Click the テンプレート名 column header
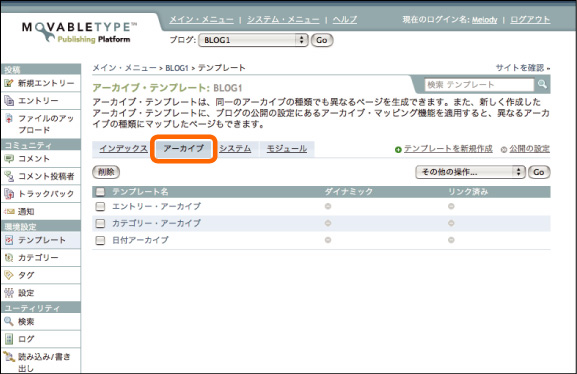577x374 pixels. click(x=140, y=192)
